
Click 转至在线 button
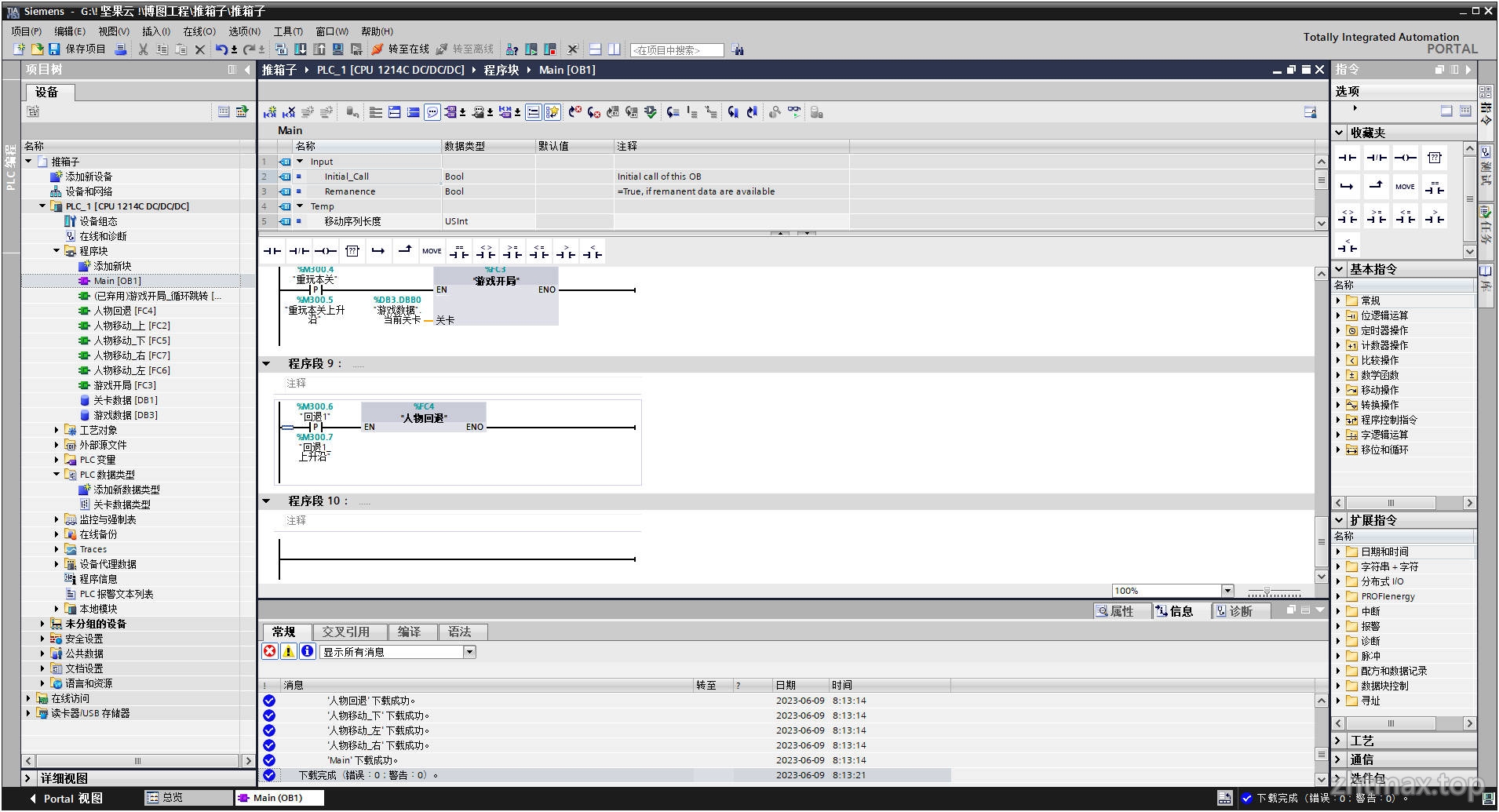pyautogui.click(x=400, y=49)
